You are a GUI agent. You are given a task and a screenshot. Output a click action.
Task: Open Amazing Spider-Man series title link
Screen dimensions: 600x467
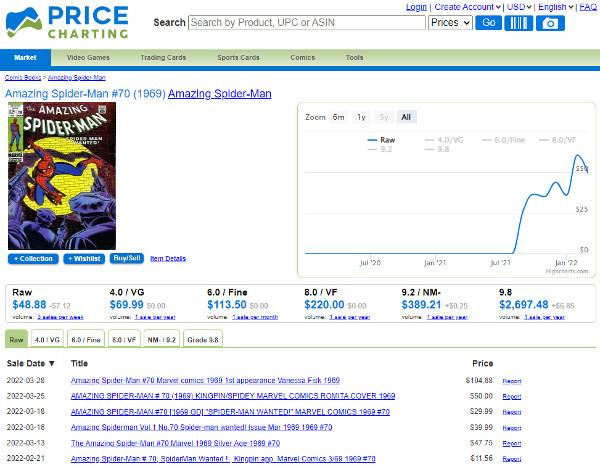point(220,94)
